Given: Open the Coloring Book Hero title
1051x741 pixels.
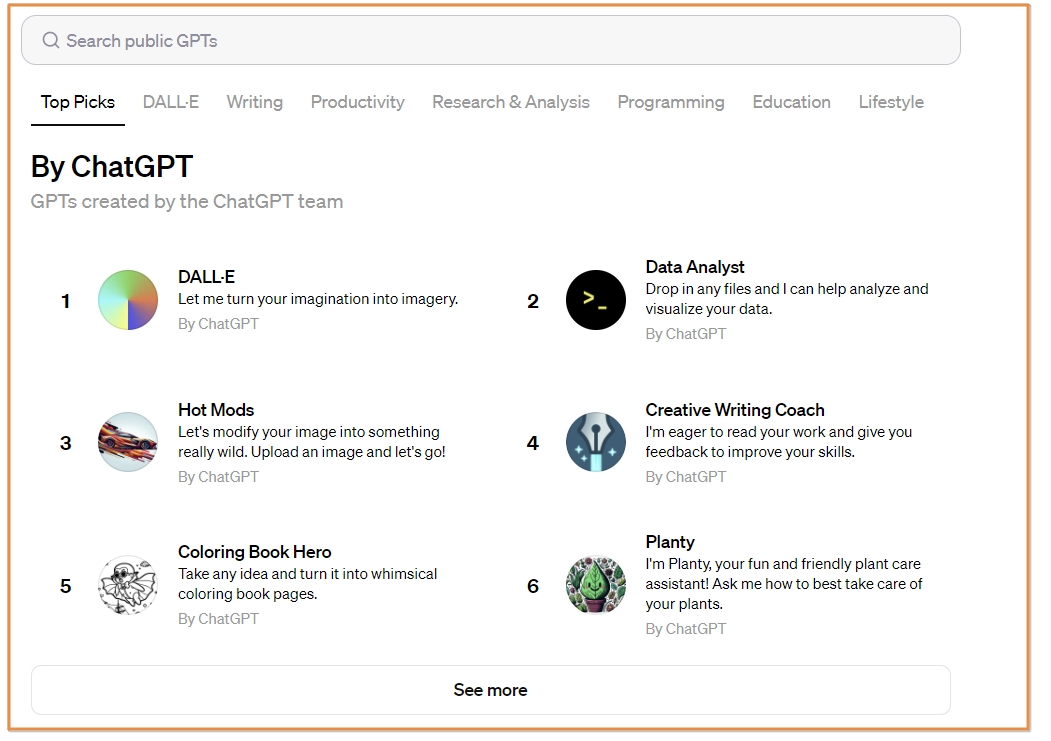Looking at the screenshot, I should (x=255, y=551).
